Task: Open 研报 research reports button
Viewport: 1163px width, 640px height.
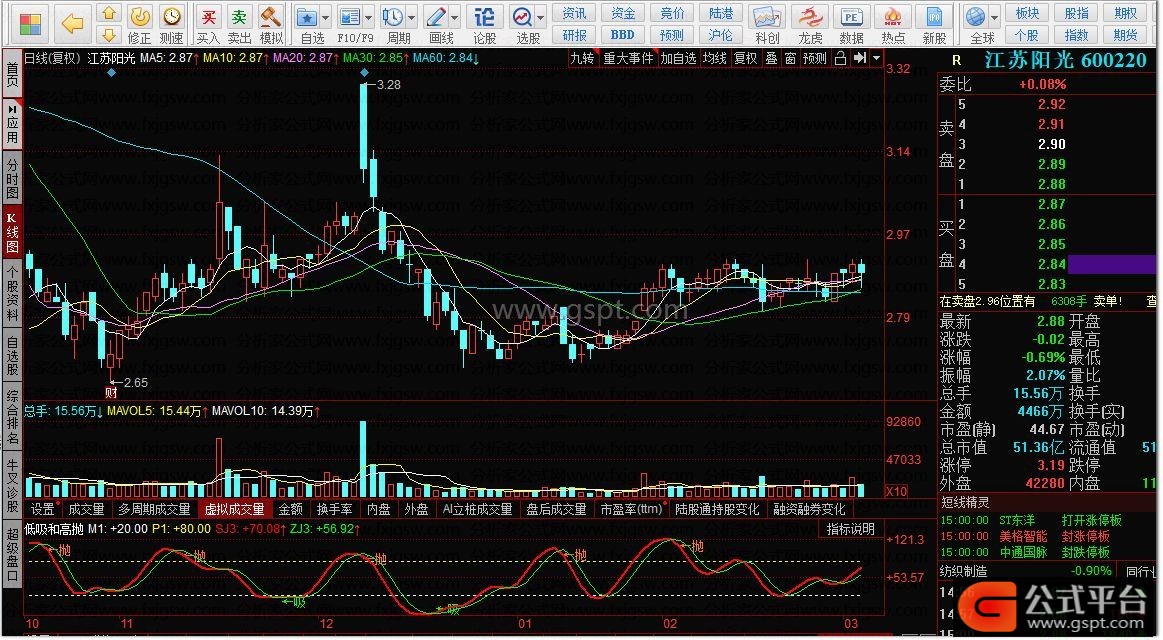Action: [x=574, y=35]
